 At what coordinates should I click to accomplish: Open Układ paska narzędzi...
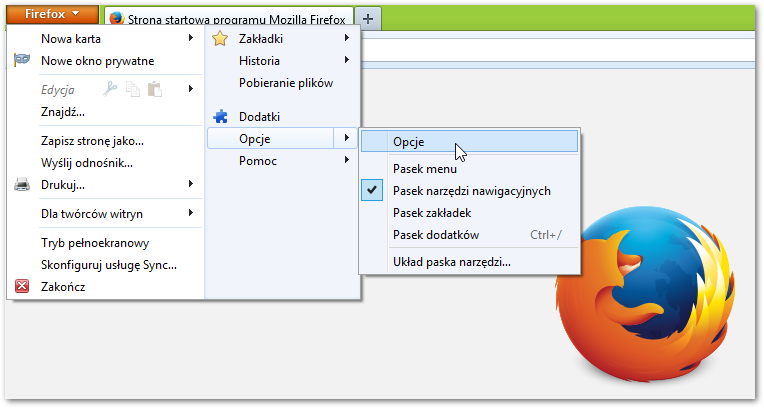click(x=452, y=262)
